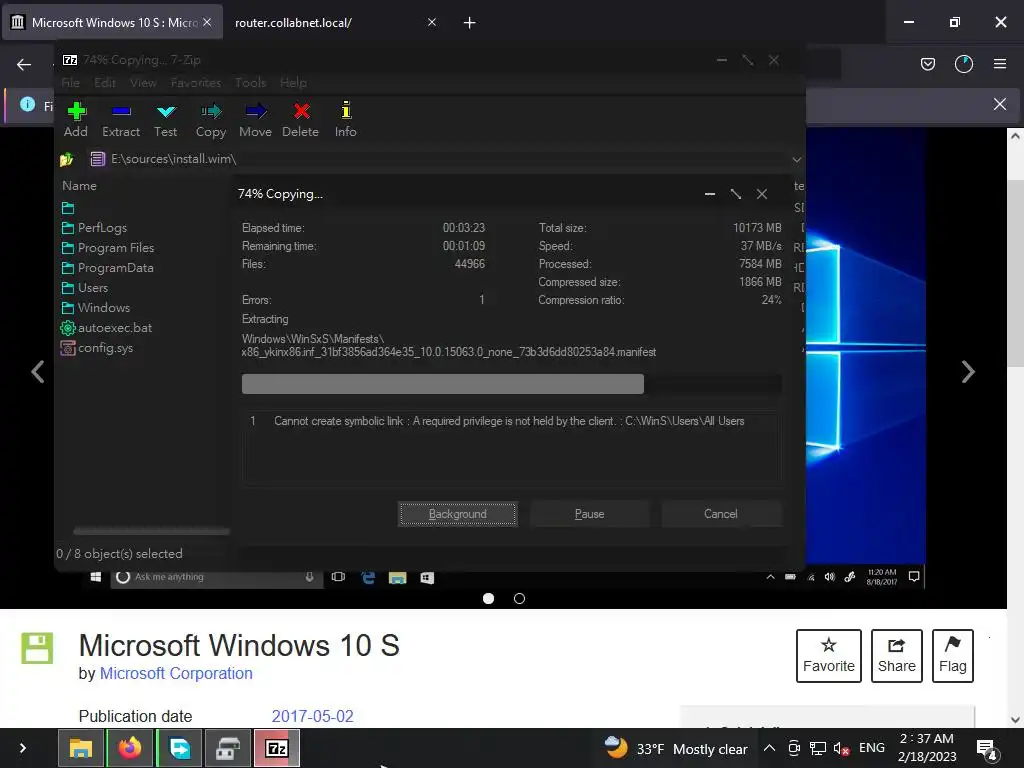Click the item's floppy disk software icon
This screenshot has height=768, width=1024.
(37, 648)
